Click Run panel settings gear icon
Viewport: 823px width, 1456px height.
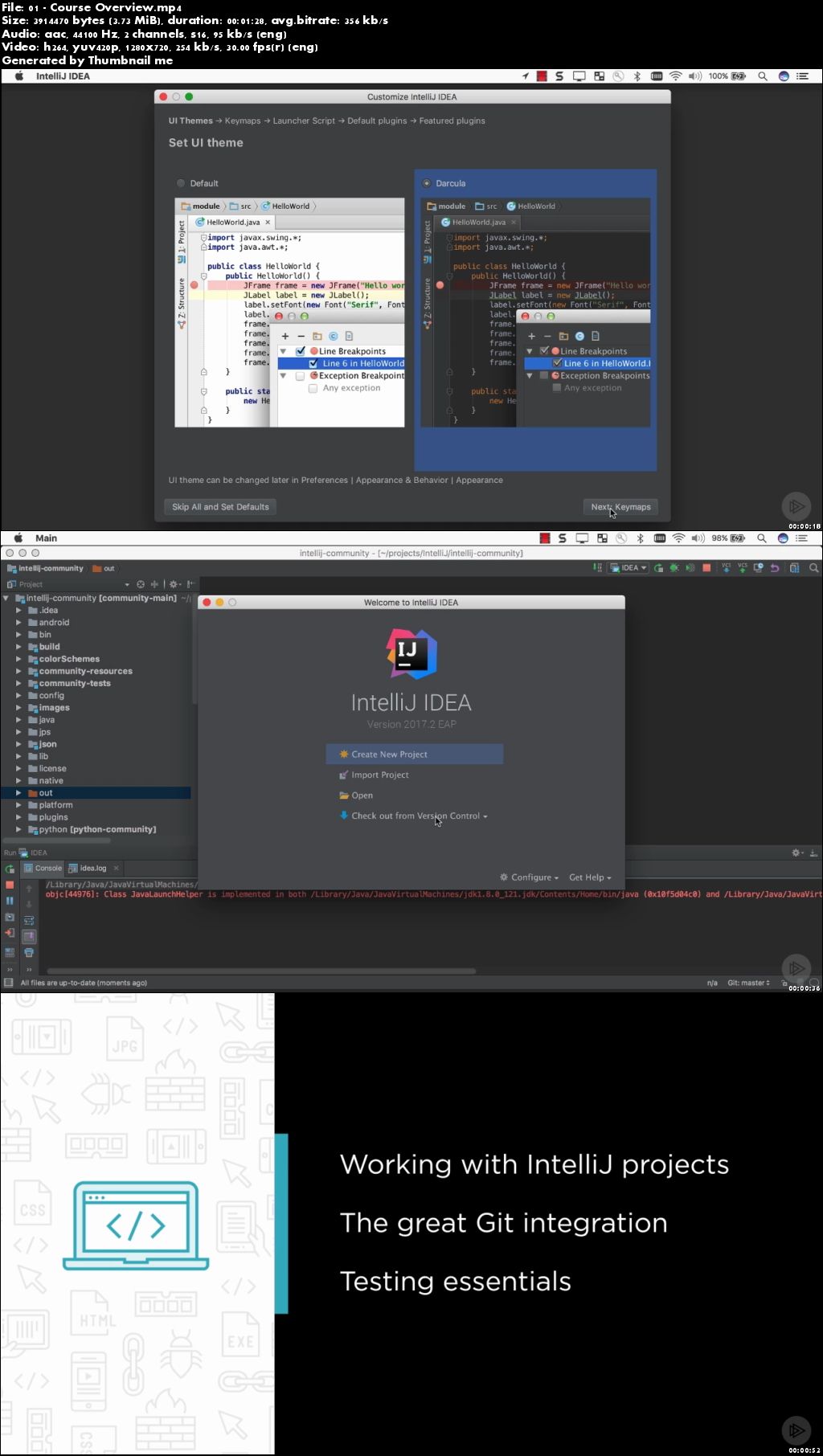coord(796,853)
